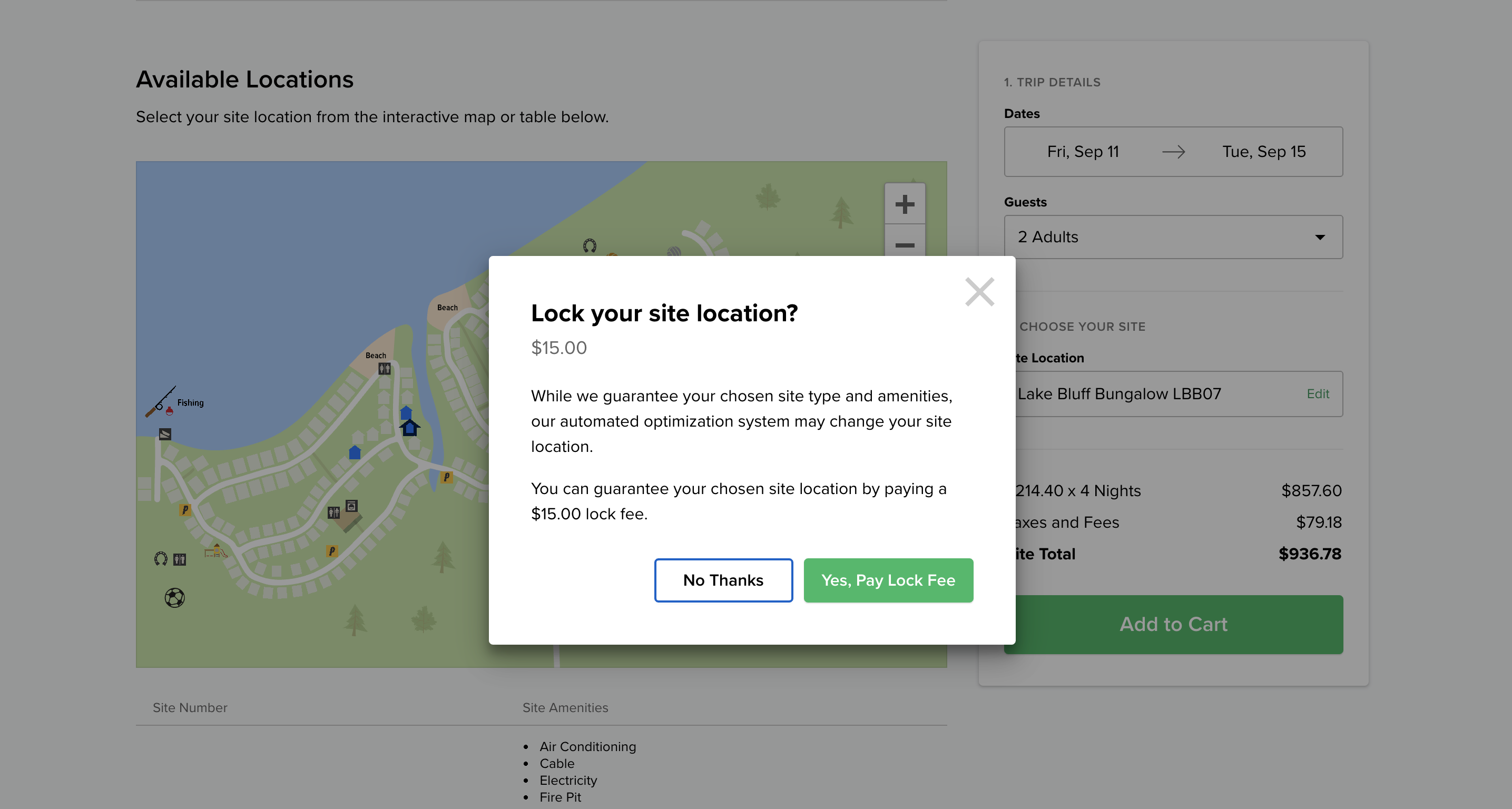
Task: Select the dark outlined house marker
Action: pos(410,428)
